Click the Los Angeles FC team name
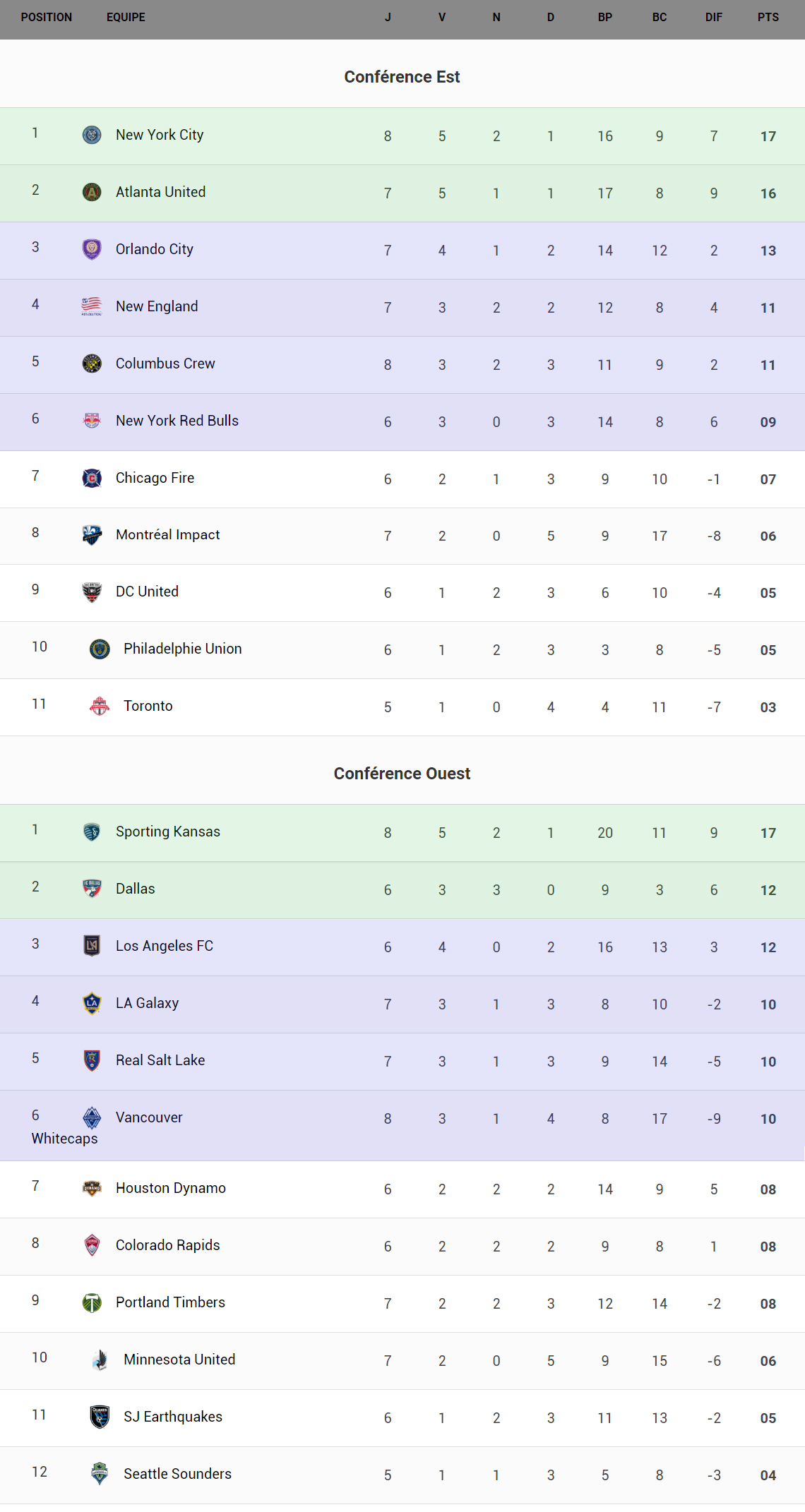 tap(165, 946)
